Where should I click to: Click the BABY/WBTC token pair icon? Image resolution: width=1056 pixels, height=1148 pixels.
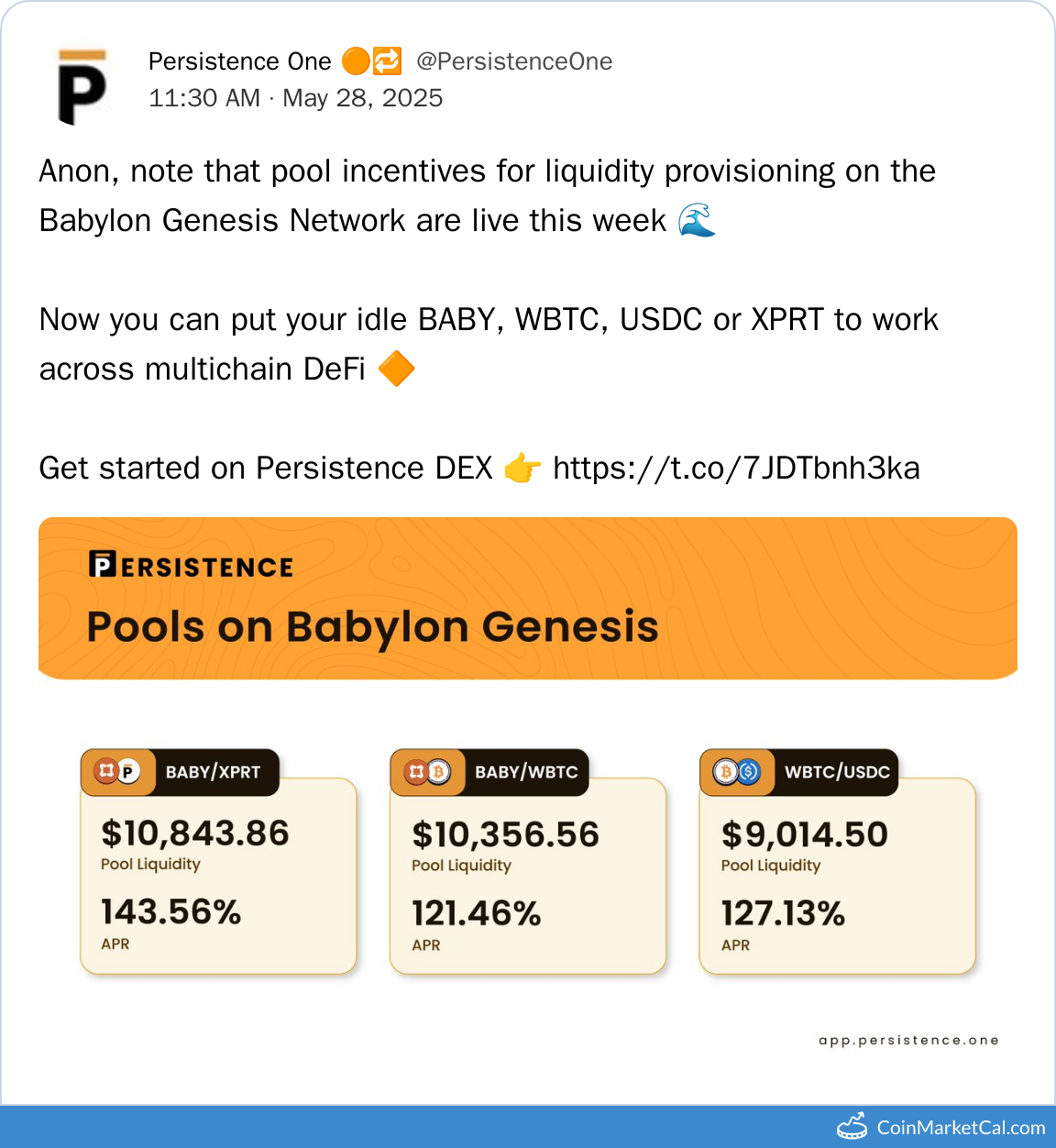(427, 772)
